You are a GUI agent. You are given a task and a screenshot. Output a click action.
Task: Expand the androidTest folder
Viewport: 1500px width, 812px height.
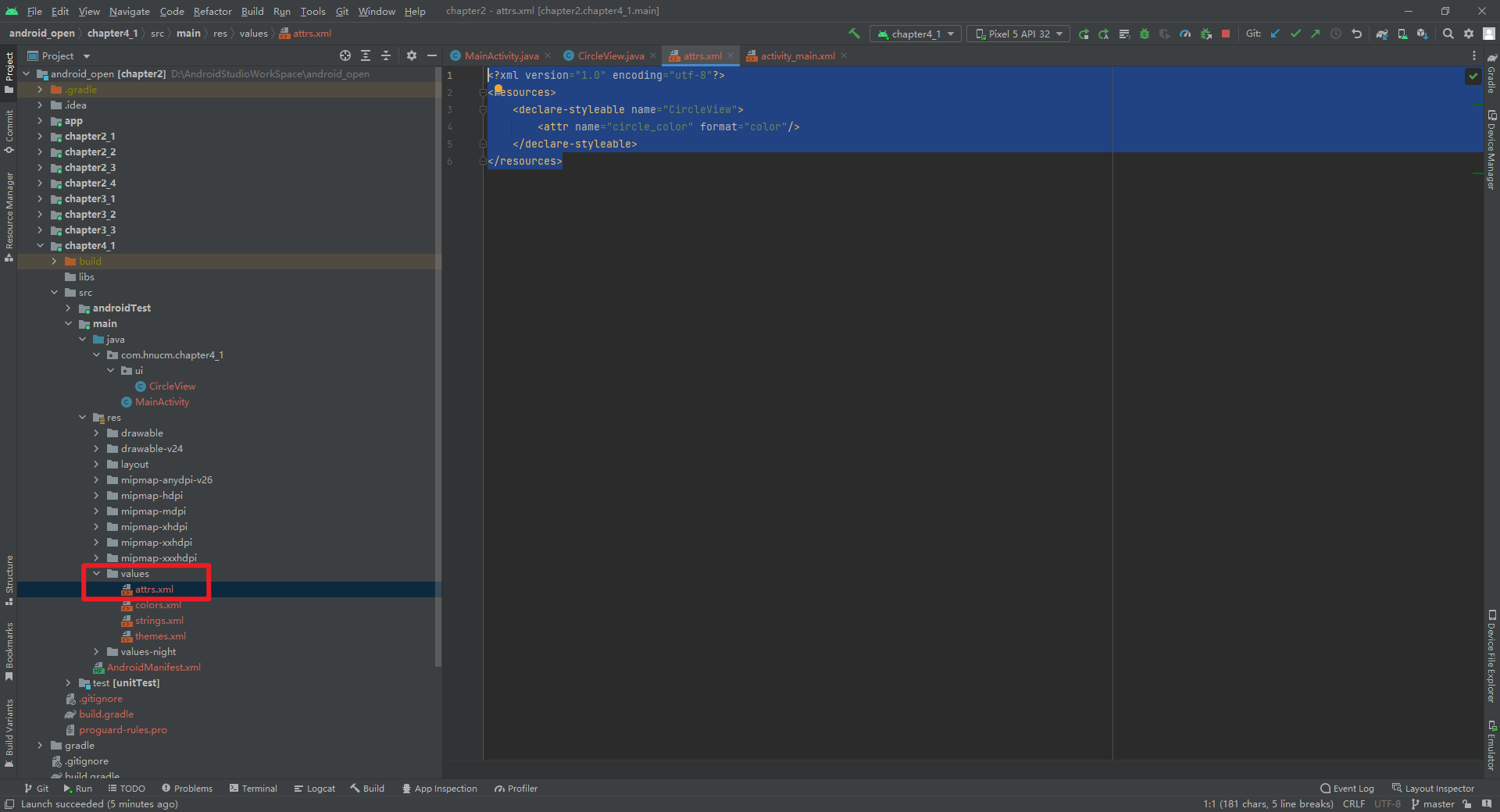tap(68, 308)
